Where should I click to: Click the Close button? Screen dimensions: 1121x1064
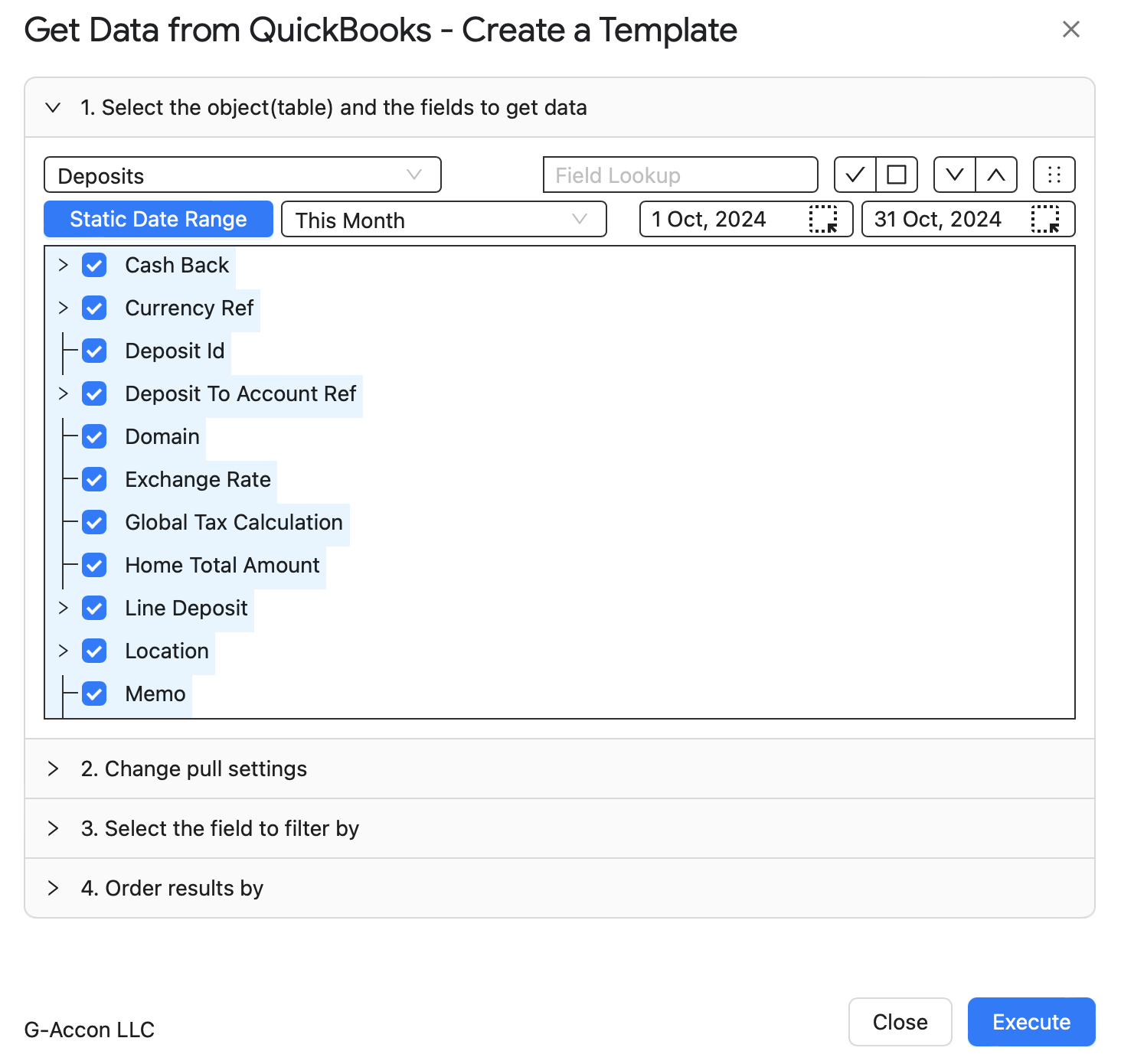point(900,1022)
